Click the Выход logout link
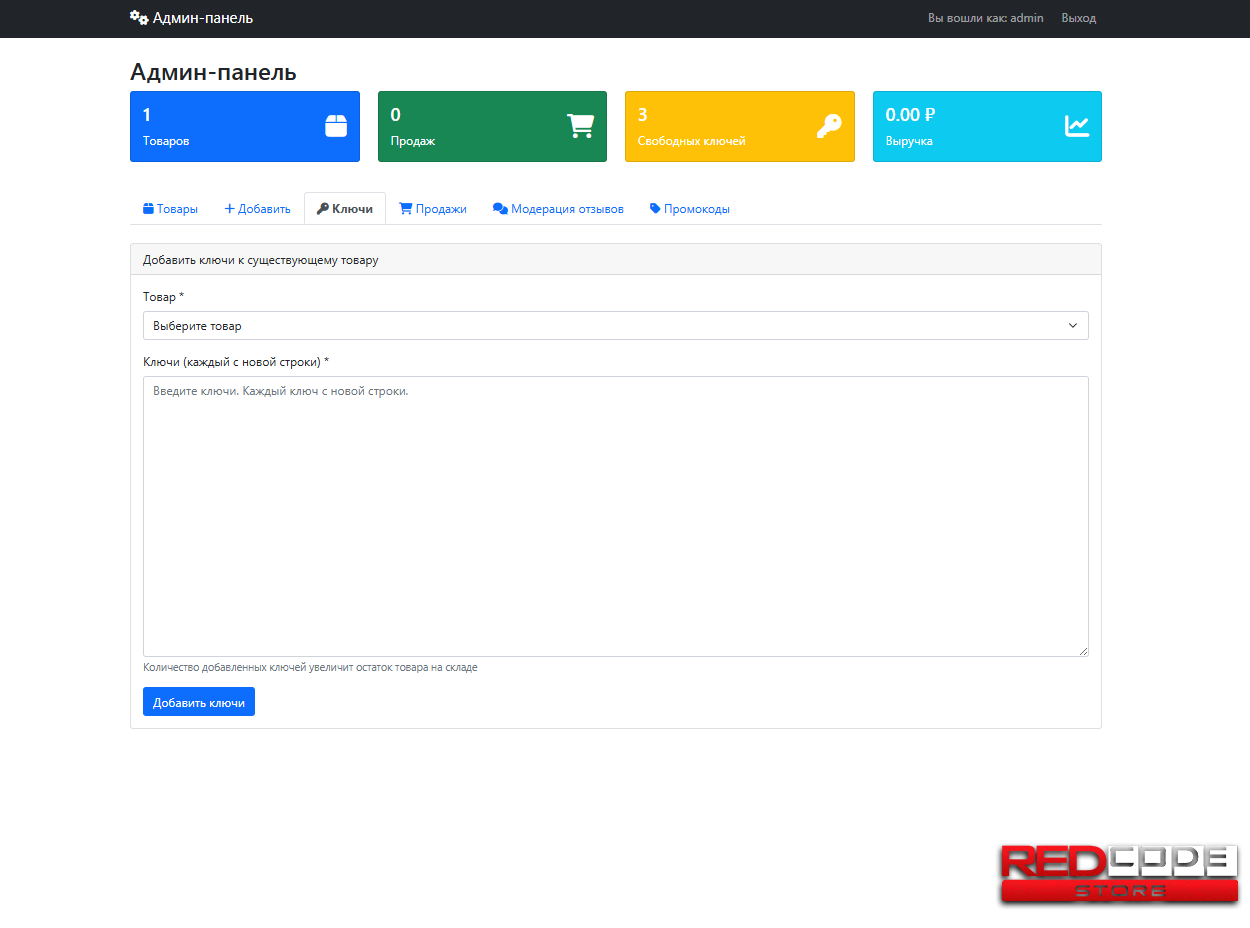1250x928 pixels. pyautogui.click(x=1078, y=18)
